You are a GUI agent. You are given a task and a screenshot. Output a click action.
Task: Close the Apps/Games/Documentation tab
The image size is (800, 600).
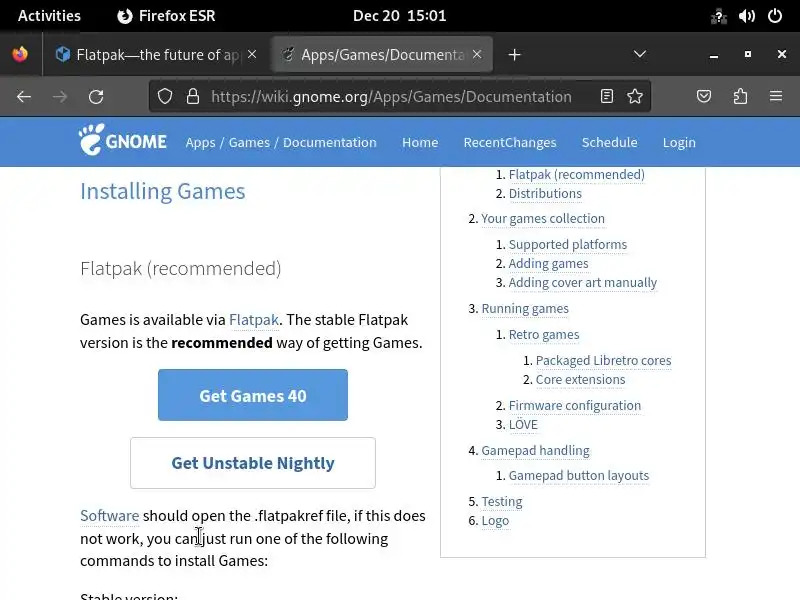(477, 54)
